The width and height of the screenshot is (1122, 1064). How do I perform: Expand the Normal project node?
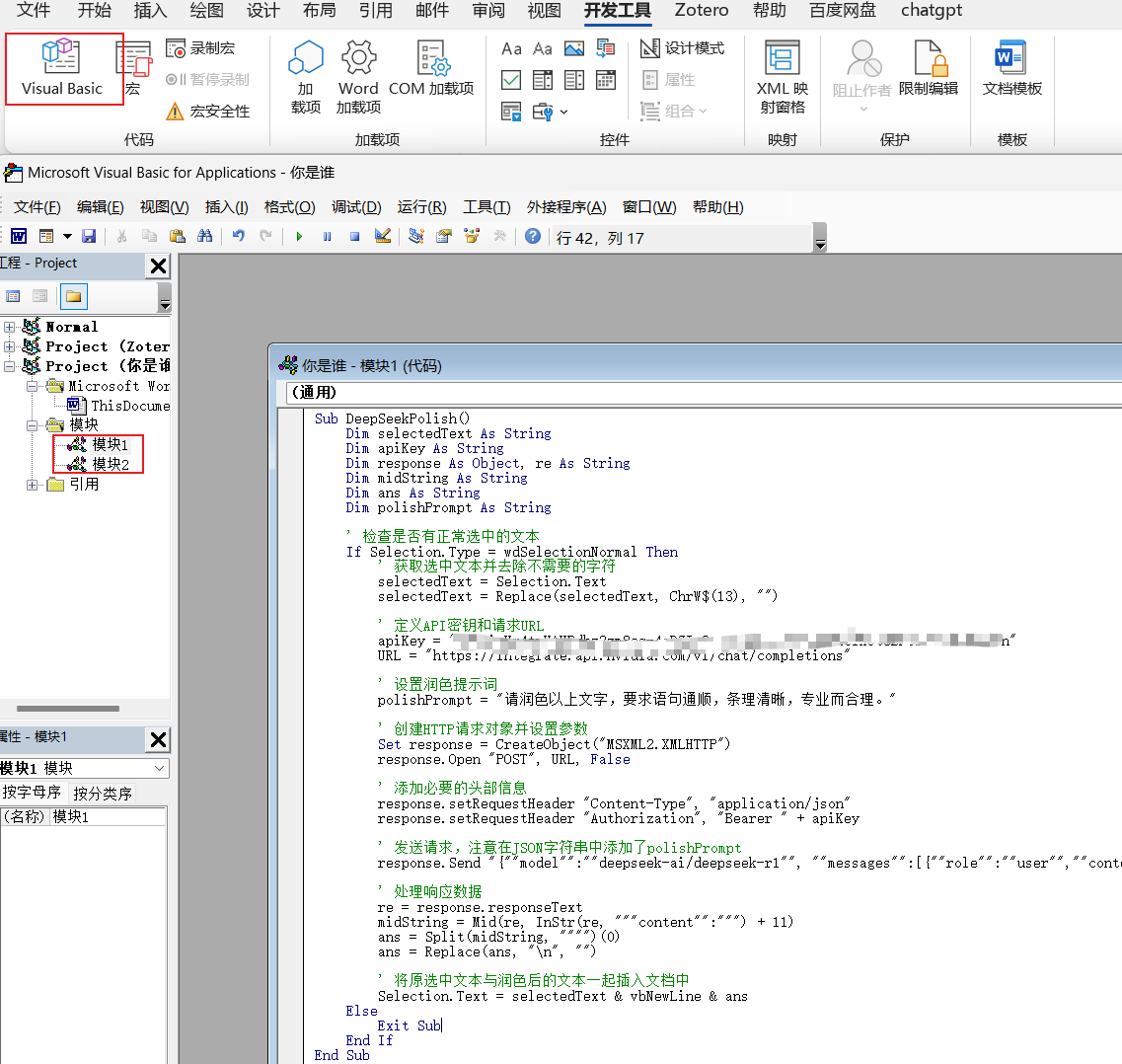(x=9, y=327)
